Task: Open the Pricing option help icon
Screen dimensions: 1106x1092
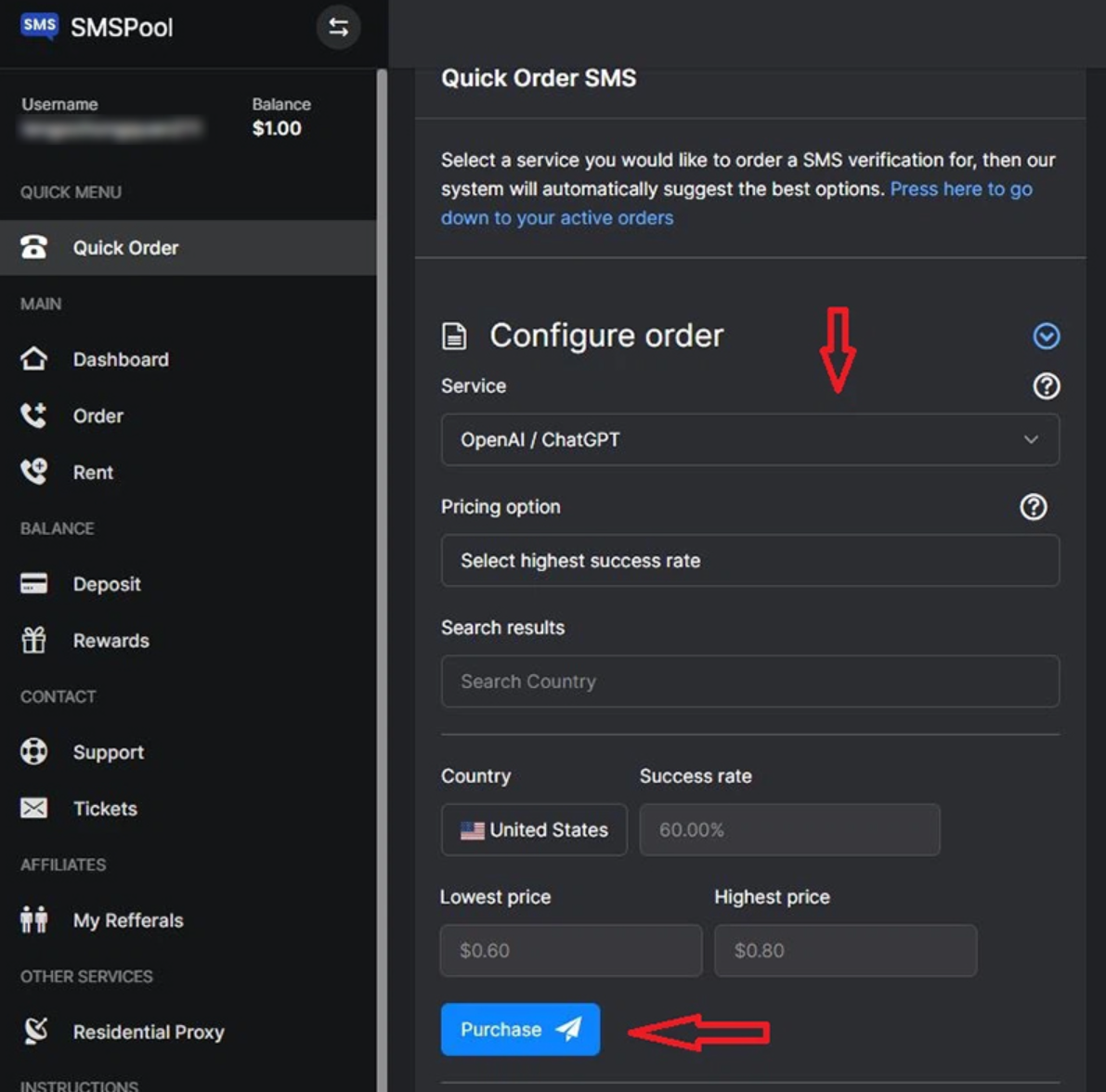Action: pos(1034,506)
